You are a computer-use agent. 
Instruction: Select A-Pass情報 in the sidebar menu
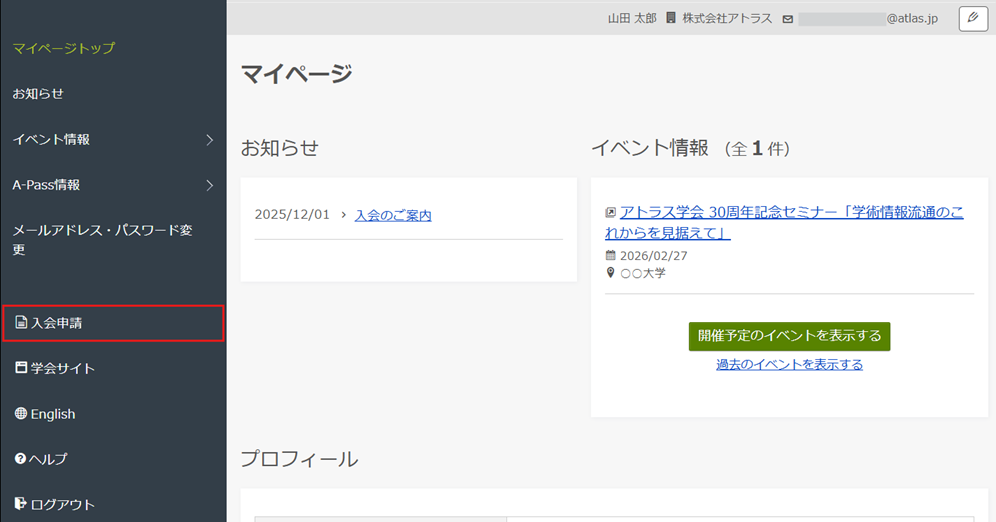click(46, 185)
